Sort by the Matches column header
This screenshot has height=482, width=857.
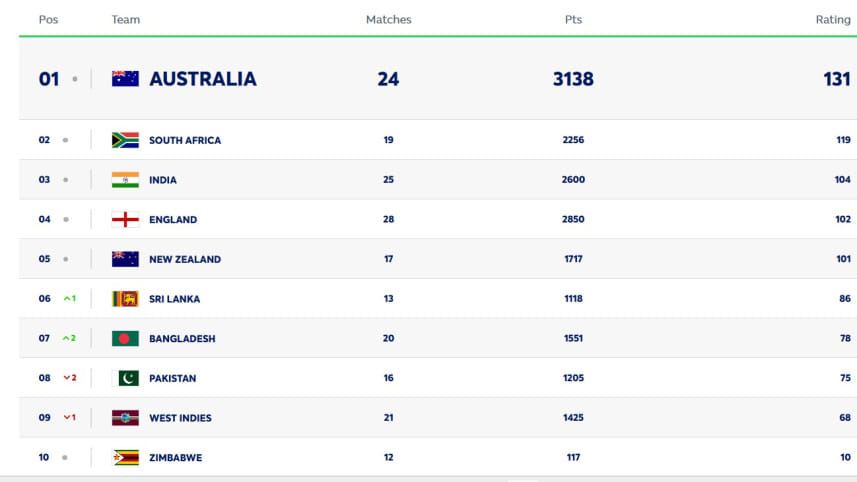point(389,20)
